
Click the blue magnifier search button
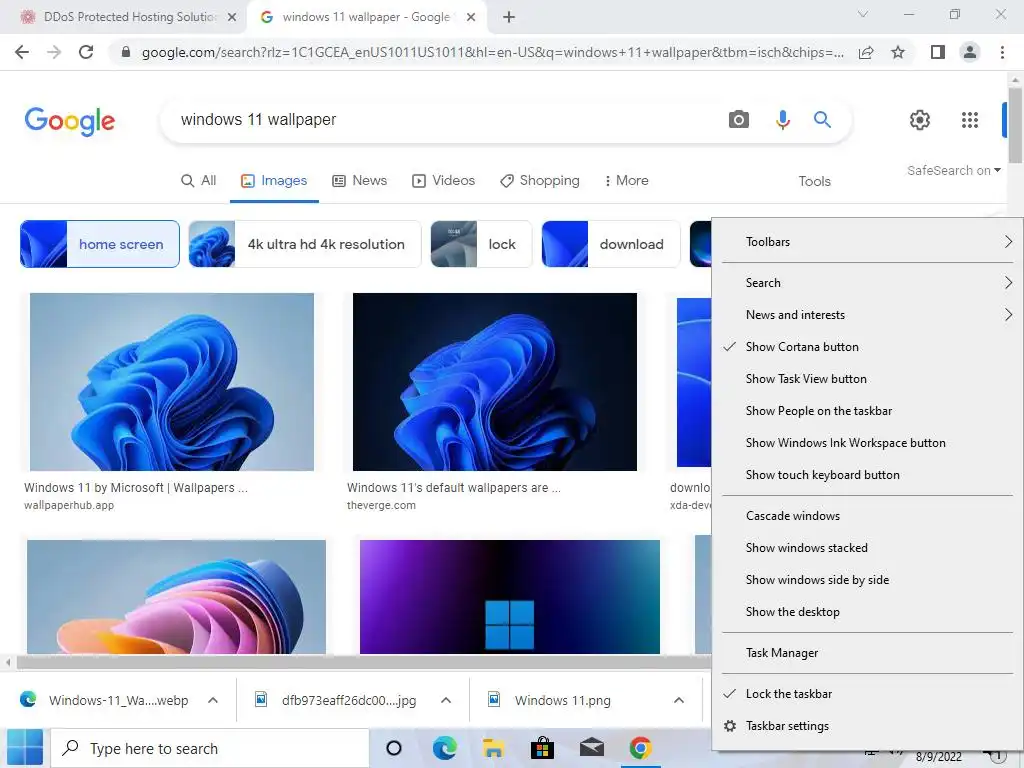coord(822,120)
